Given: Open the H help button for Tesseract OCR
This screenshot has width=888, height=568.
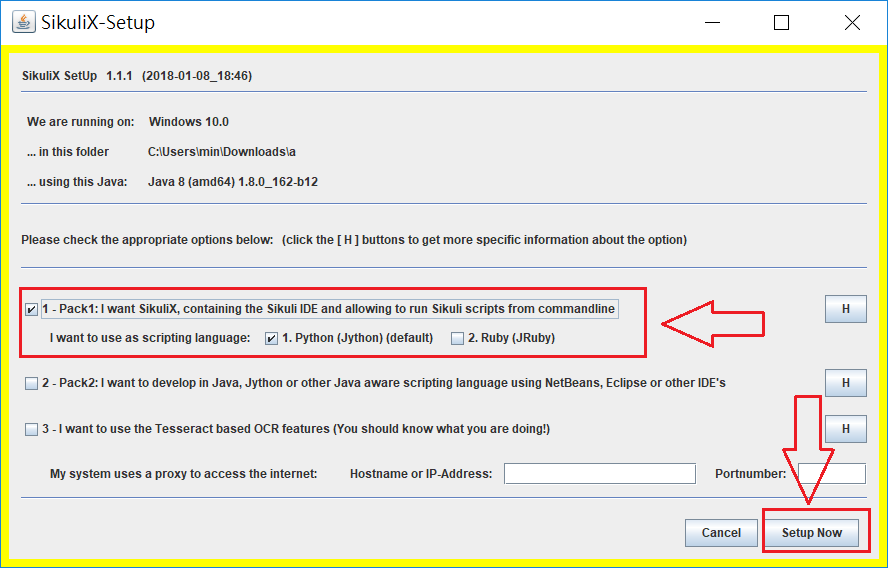Looking at the screenshot, I should [846, 429].
